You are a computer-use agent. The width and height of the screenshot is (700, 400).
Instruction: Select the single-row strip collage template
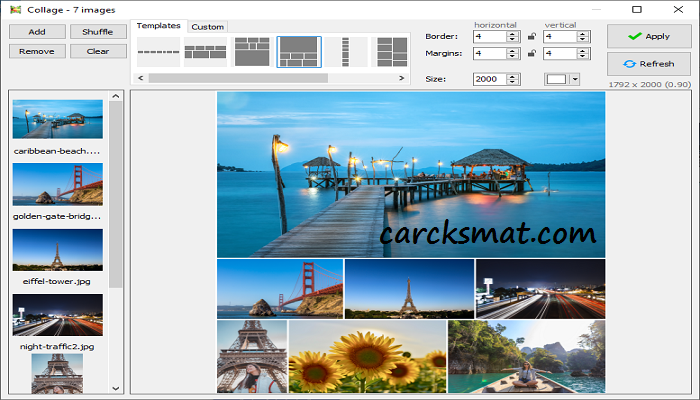pos(158,52)
